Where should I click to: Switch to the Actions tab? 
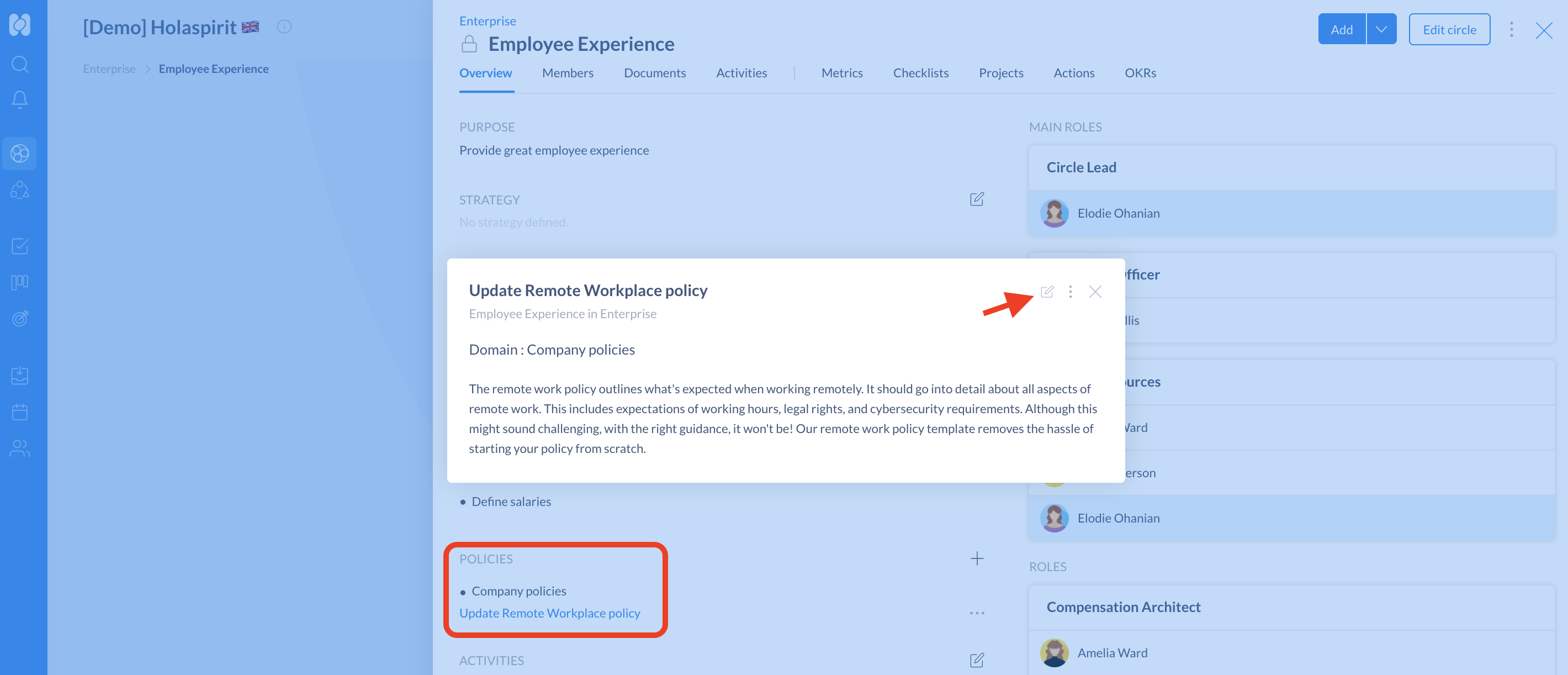click(1074, 73)
